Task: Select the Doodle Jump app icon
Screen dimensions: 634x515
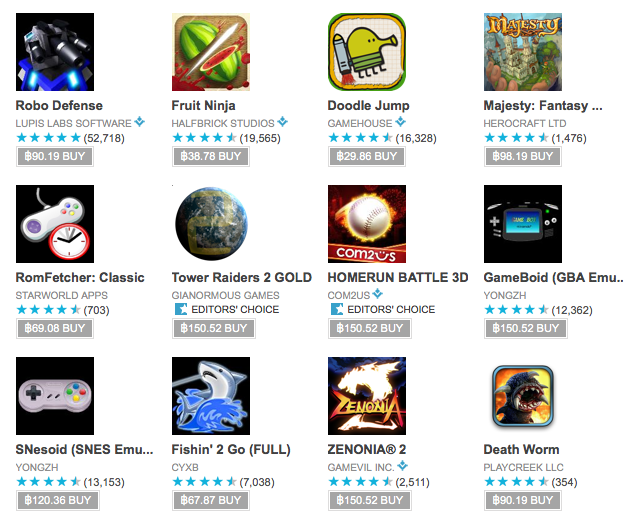Action: 367,52
